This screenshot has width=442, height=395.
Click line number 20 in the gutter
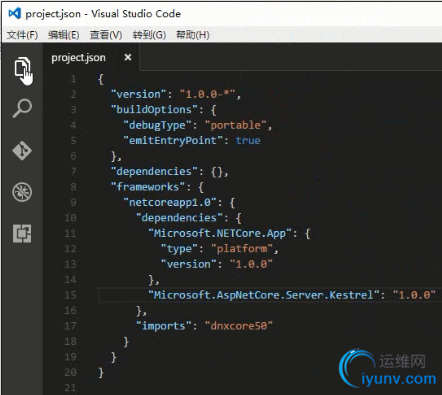pos(70,372)
